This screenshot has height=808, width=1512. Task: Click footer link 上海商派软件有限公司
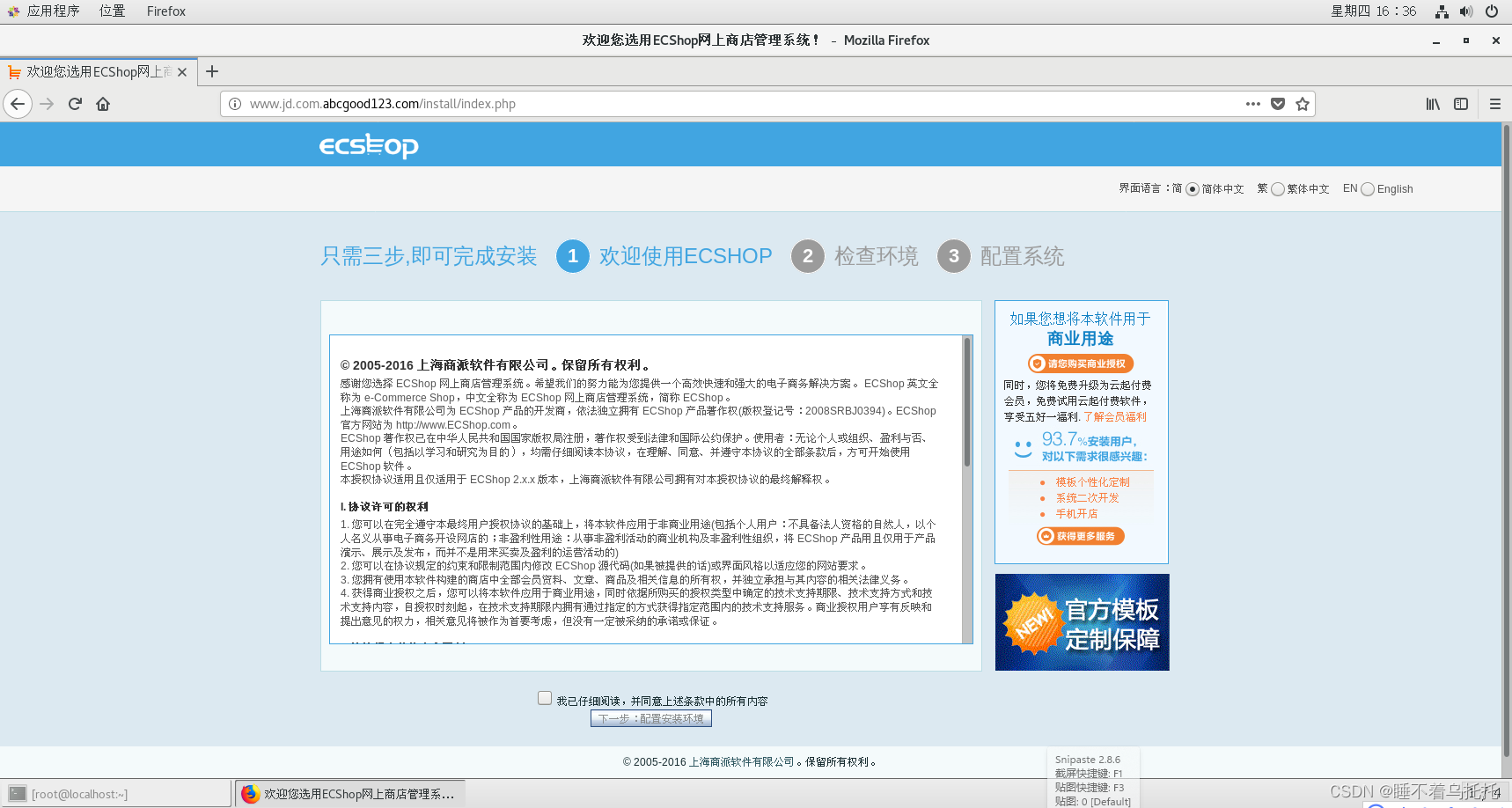point(741,762)
